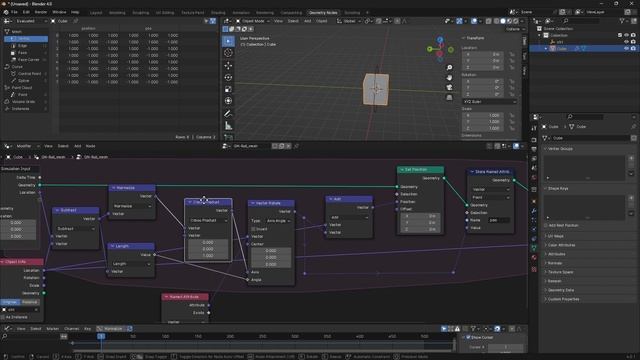This screenshot has width=640, height=360.
Task: Click the outliner filter funnel icon
Action: [x=622, y=21]
